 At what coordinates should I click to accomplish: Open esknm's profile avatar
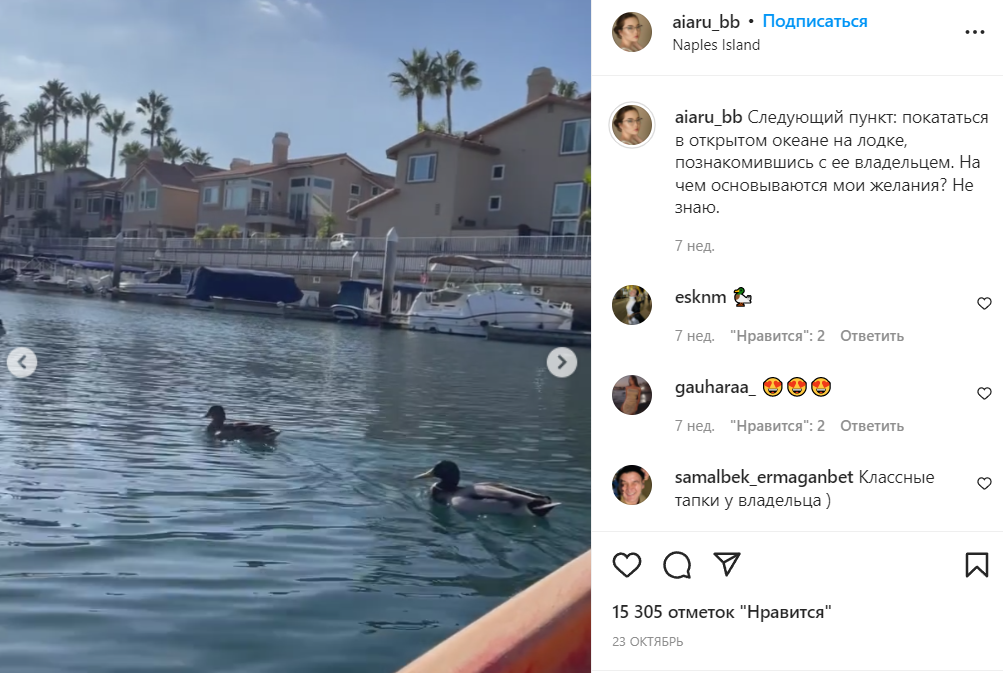632,305
